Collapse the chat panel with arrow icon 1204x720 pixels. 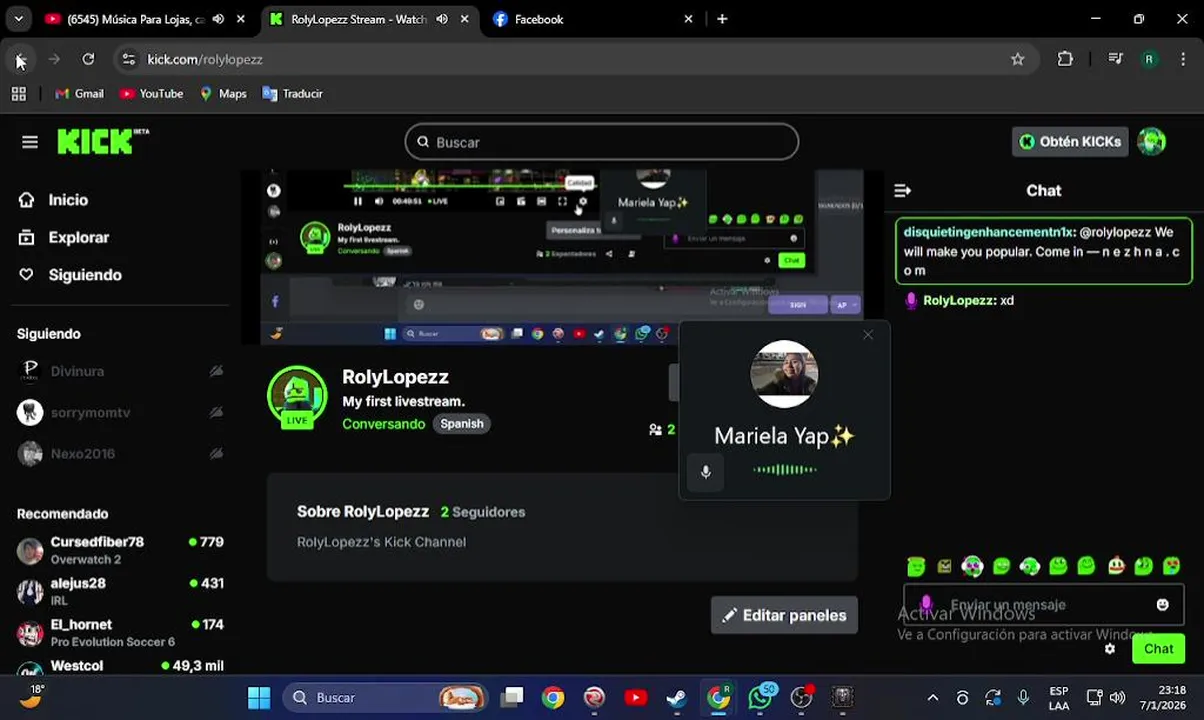pos(902,190)
